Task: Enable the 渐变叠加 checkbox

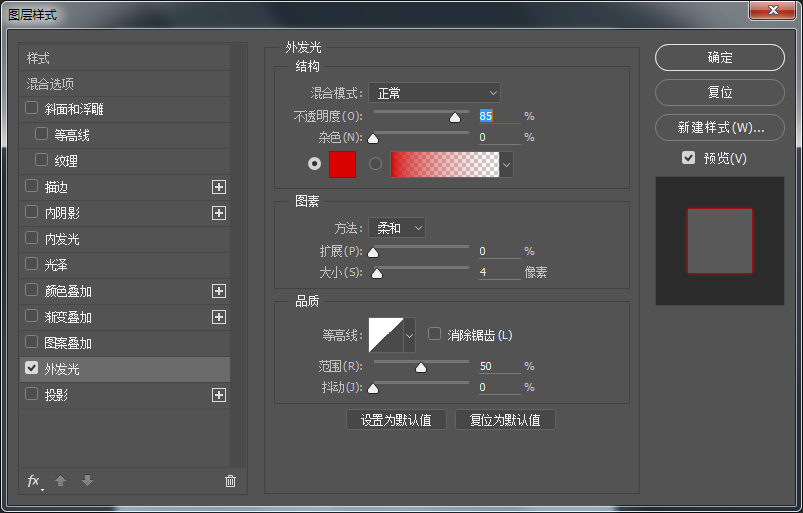Action: coord(32,316)
